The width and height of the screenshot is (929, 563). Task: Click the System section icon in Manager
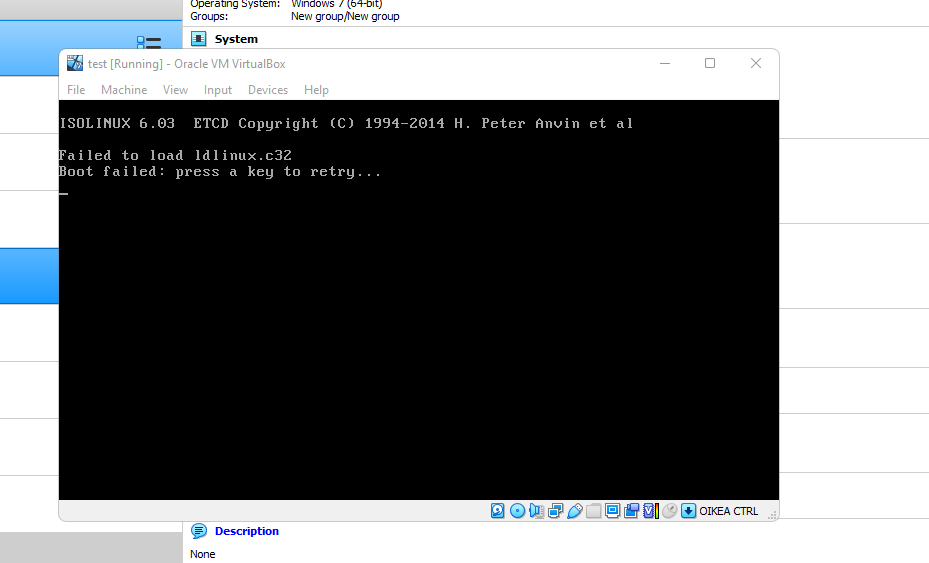[x=198, y=39]
